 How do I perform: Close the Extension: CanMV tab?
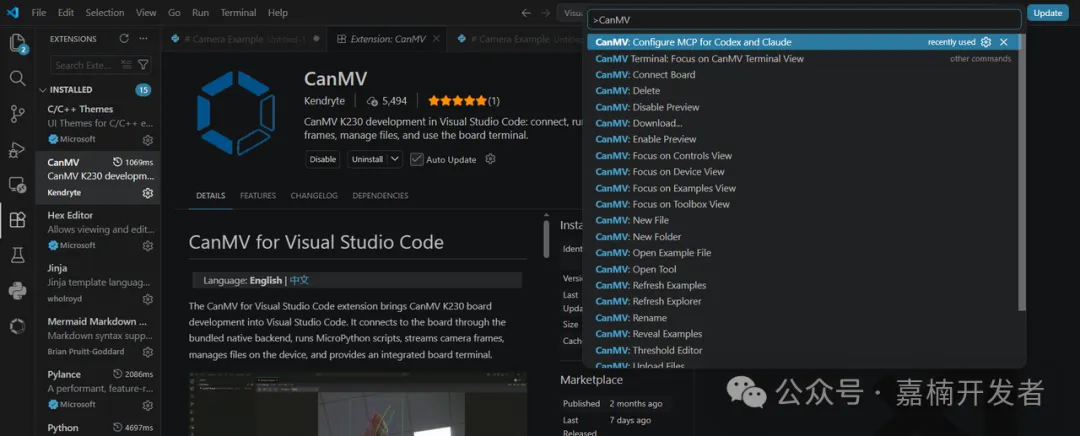436,39
